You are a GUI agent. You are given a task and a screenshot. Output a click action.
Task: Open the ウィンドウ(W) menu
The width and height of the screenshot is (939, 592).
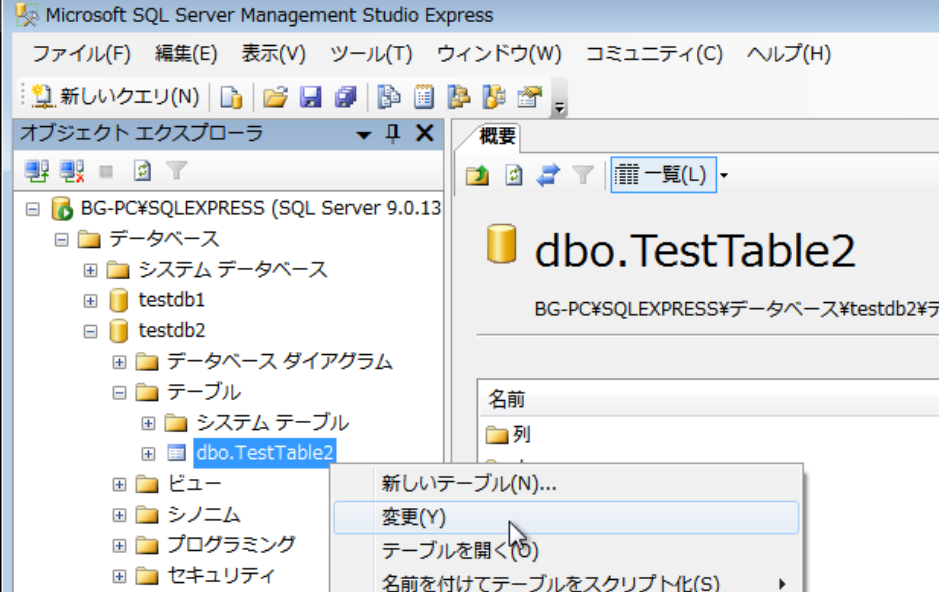point(499,54)
